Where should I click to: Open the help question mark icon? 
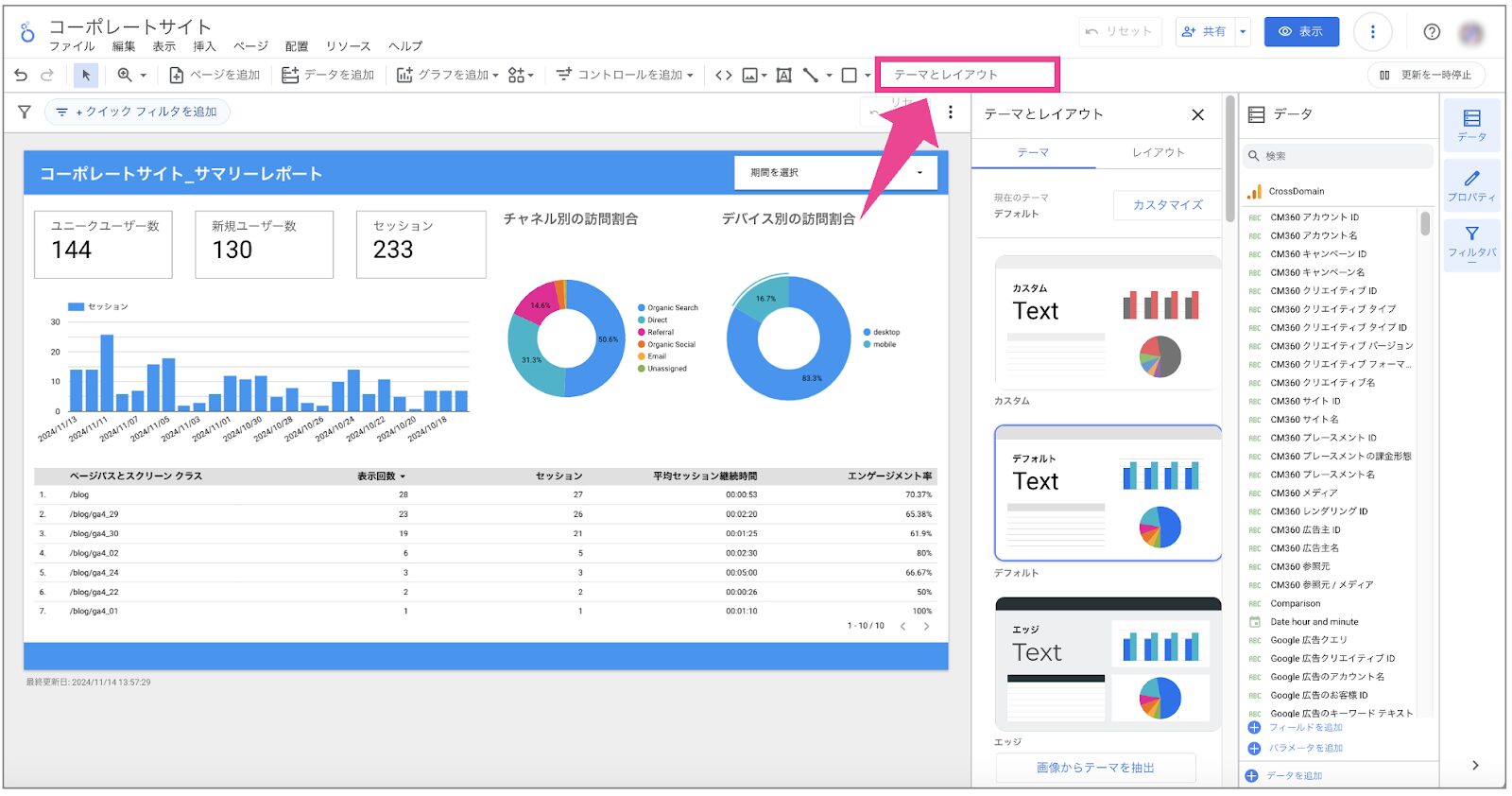pos(1432,32)
